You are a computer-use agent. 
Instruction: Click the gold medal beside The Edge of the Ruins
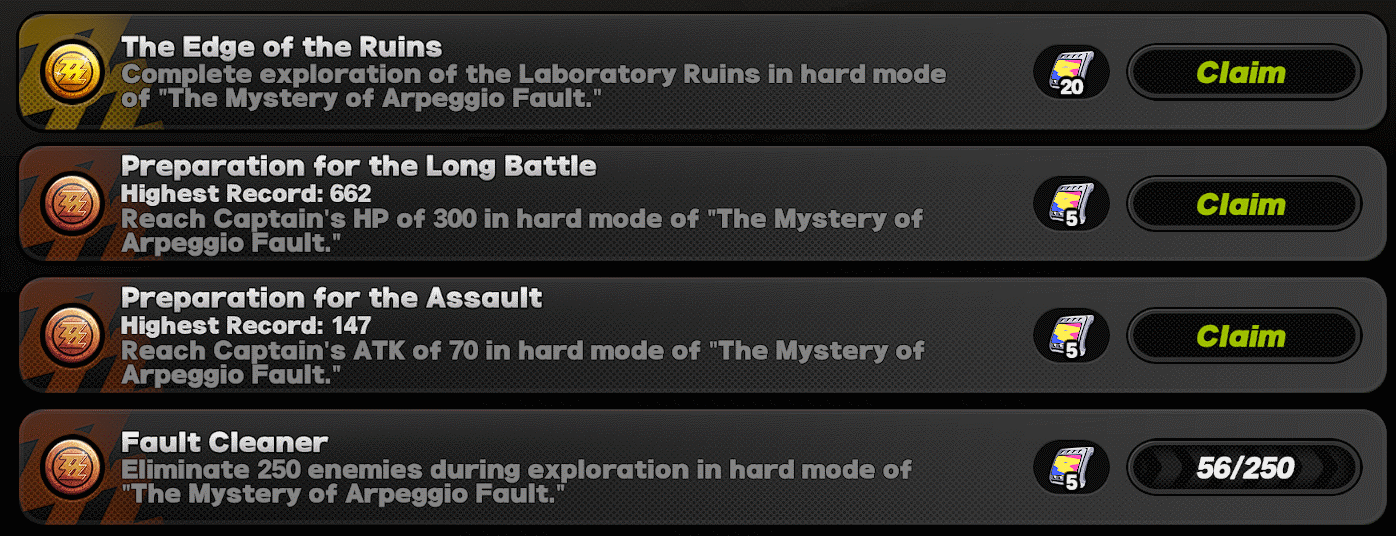click(72, 73)
